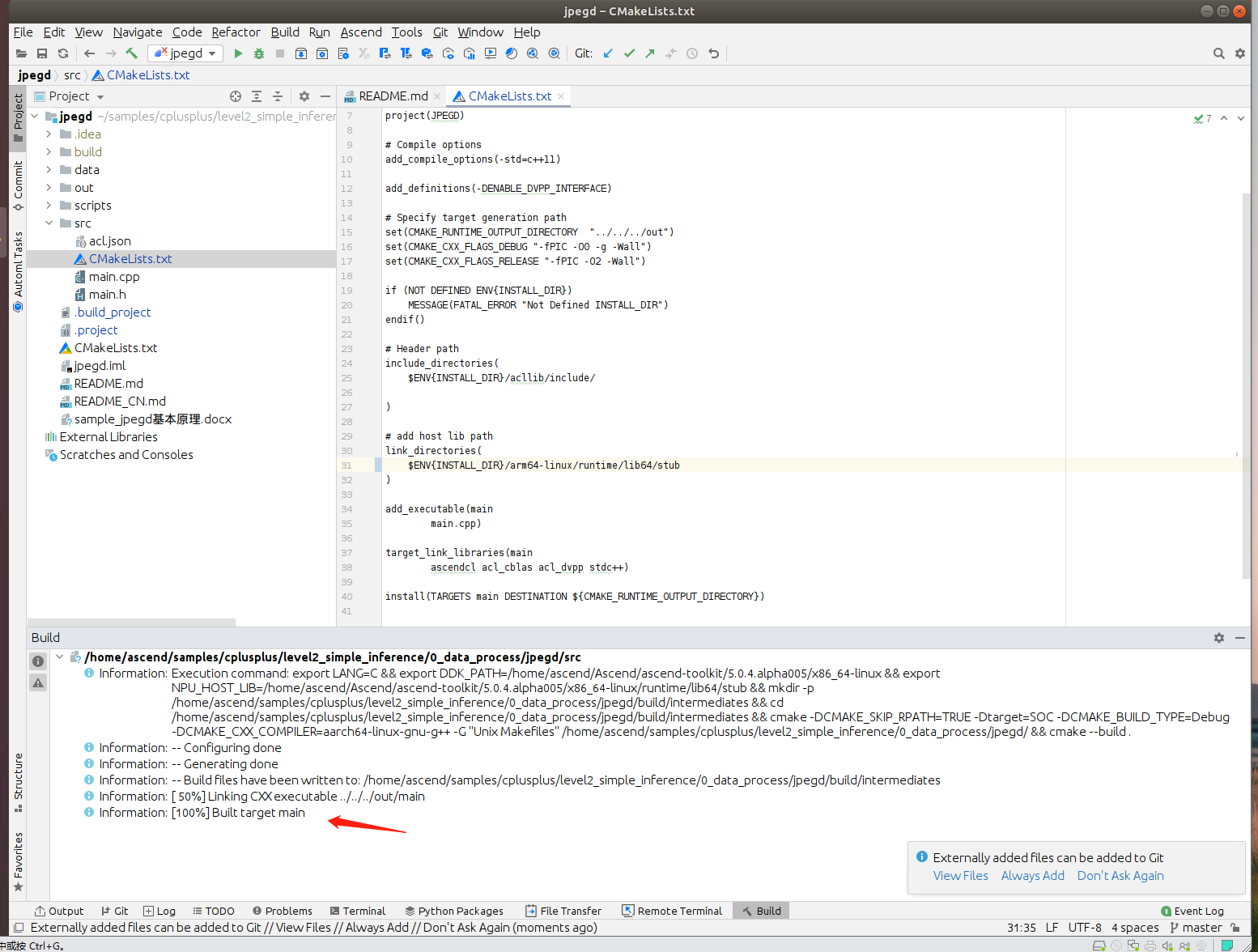The height and width of the screenshot is (952, 1258).
Task: Open the Python Packages tool window tab
Action: tap(454, 912)
